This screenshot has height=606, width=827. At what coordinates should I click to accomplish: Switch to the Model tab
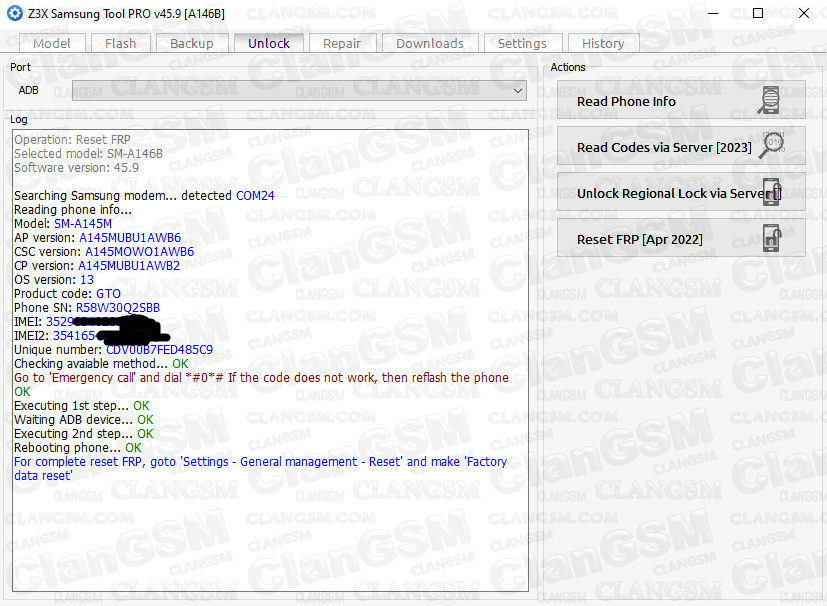[x=52, y=43]
